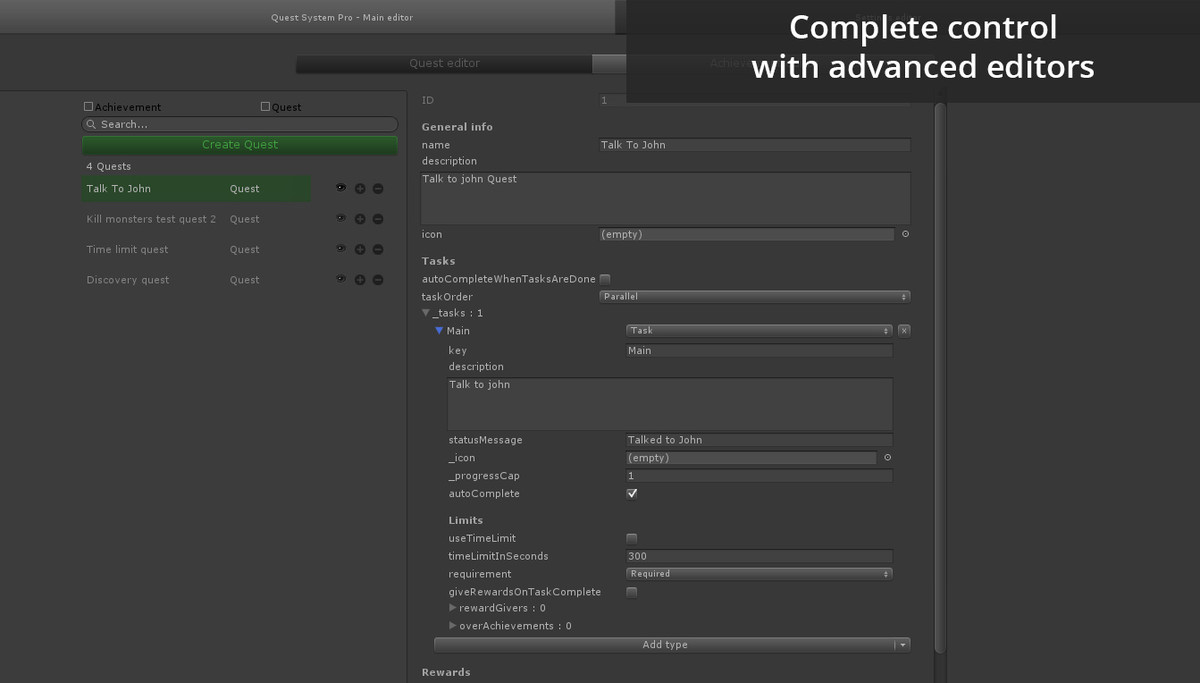Toggle visibility eye for Time limit quest
Viewport: 1200px width, 683px height.
pyautogui.click(x=341, y=249)
